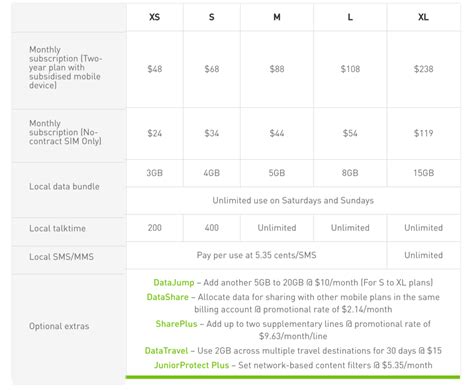Click the DataTravel link

pyautogui.click(x=166, y=351)
